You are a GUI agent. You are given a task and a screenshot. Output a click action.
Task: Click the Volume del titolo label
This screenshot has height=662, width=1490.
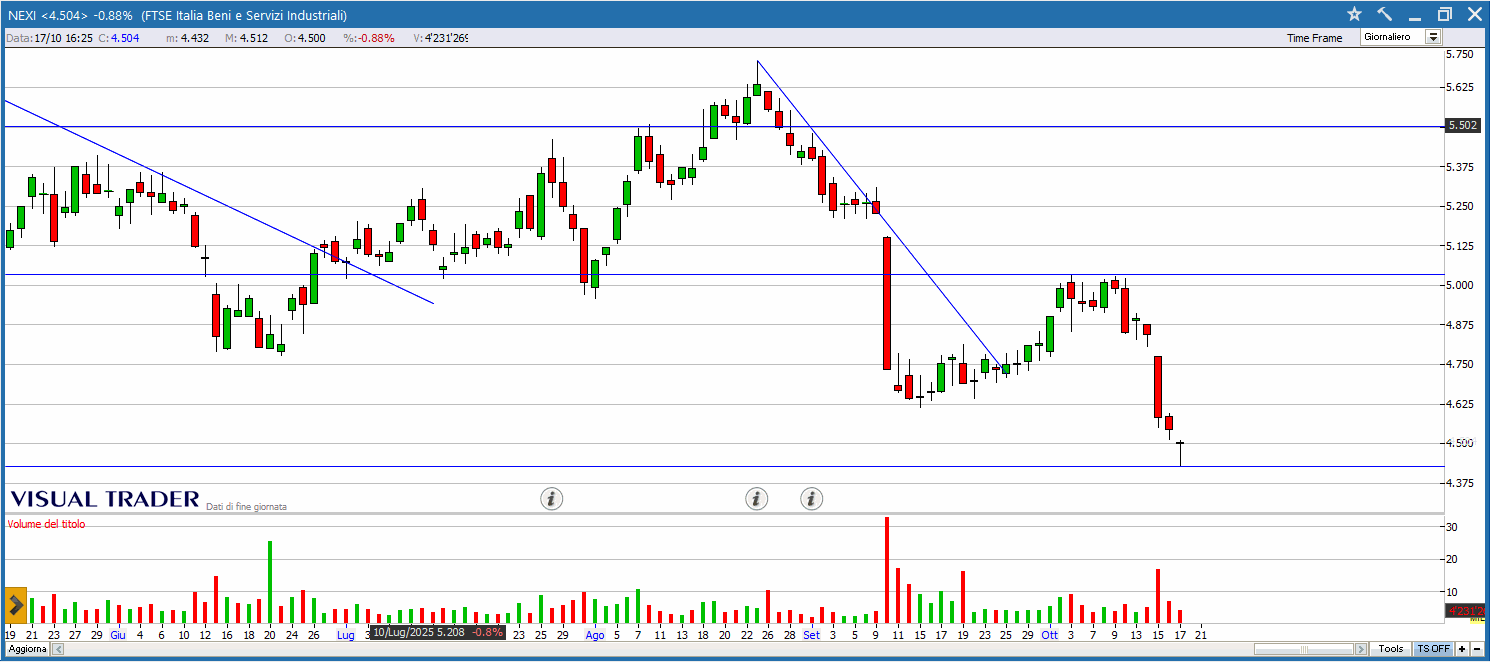pyautogui.click(x=47, y=524)
